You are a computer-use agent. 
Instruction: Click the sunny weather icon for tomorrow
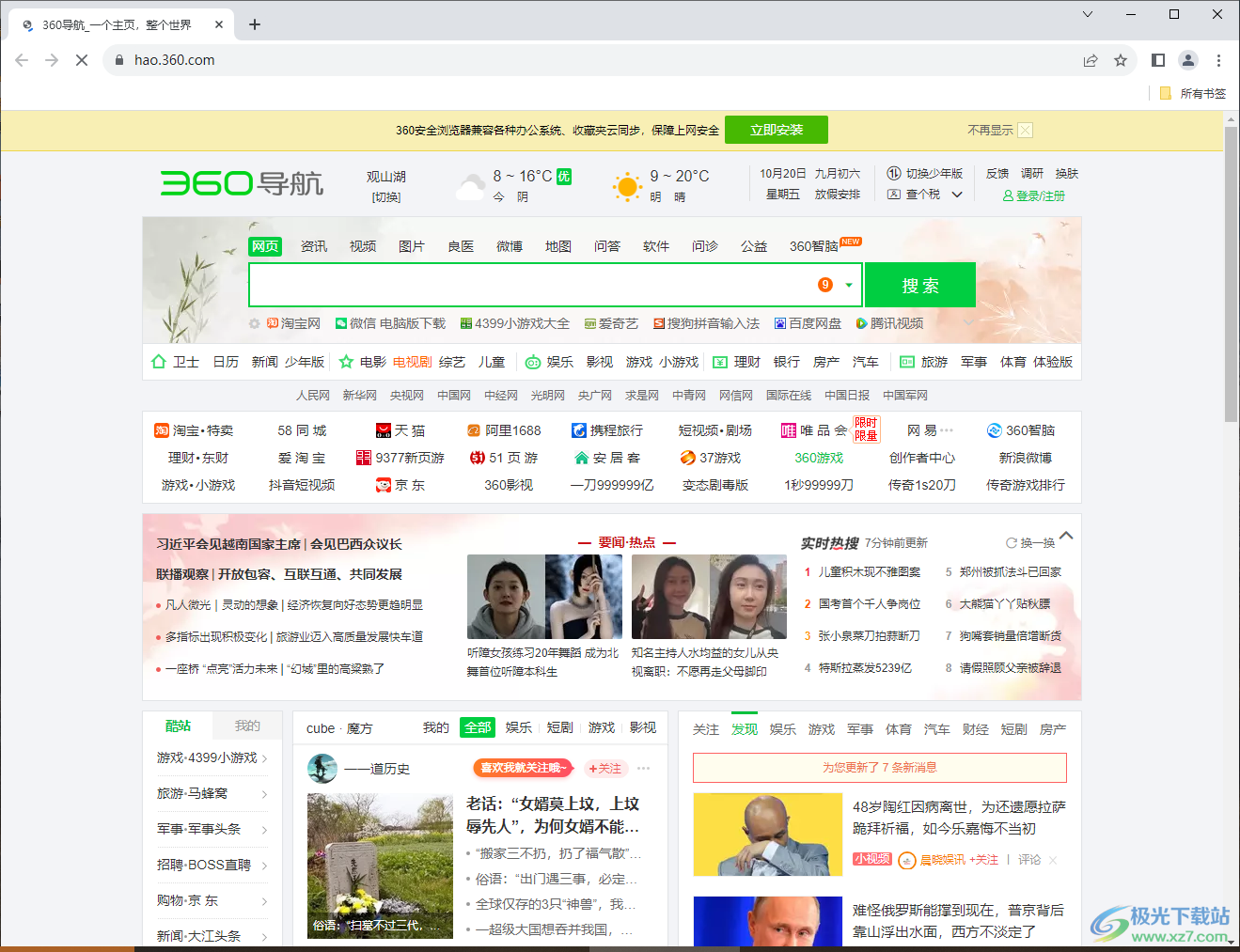[627, 186]
